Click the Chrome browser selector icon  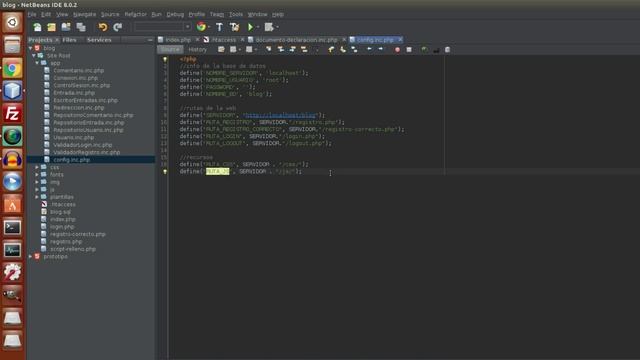point(201,27)
